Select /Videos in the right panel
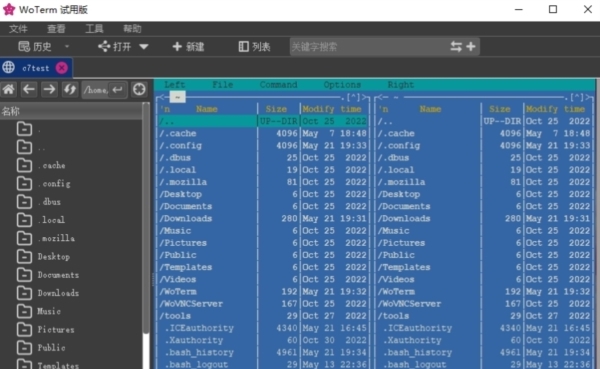Image resolution: width=600 pixels, height=369 pixels. [484, 279]
